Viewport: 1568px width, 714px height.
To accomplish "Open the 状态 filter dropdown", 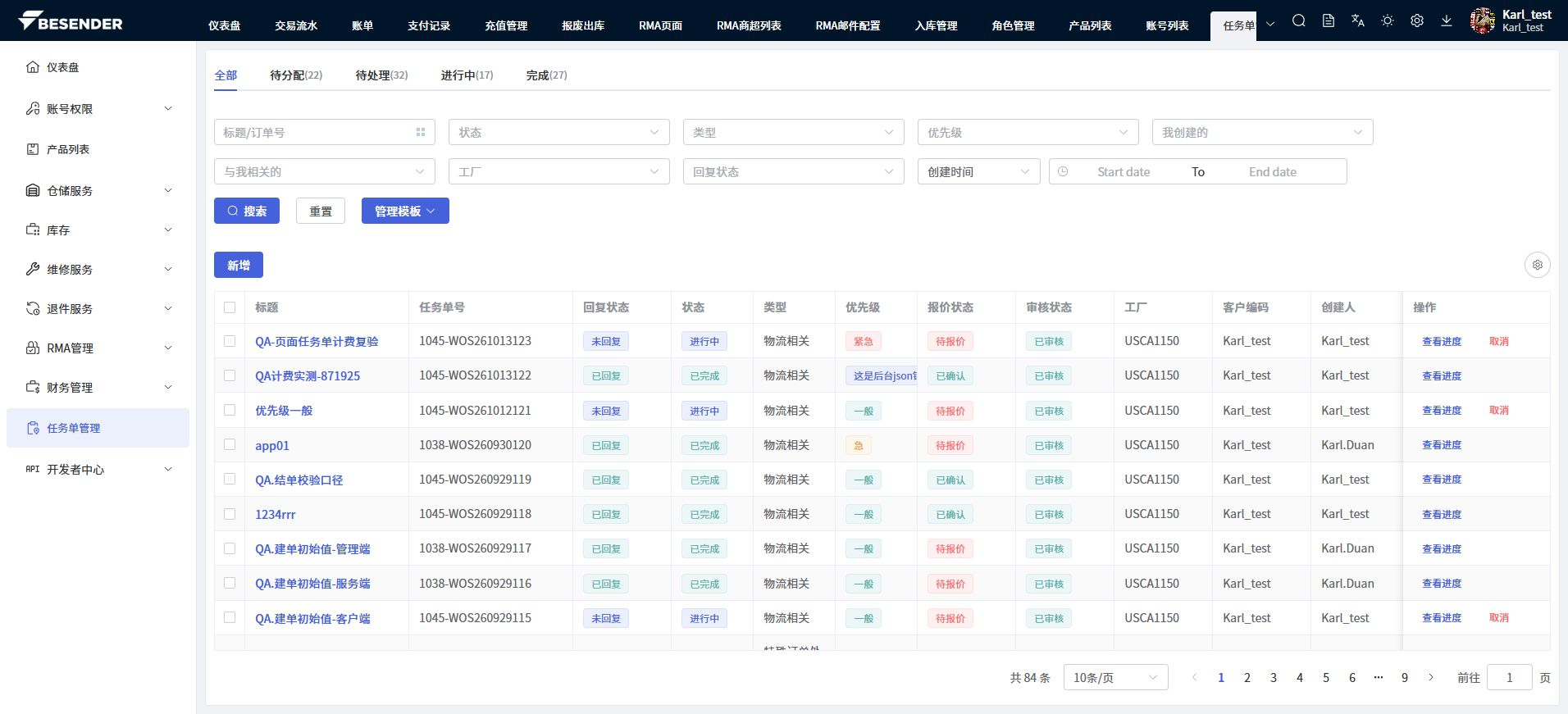I will tap(559, 132).
